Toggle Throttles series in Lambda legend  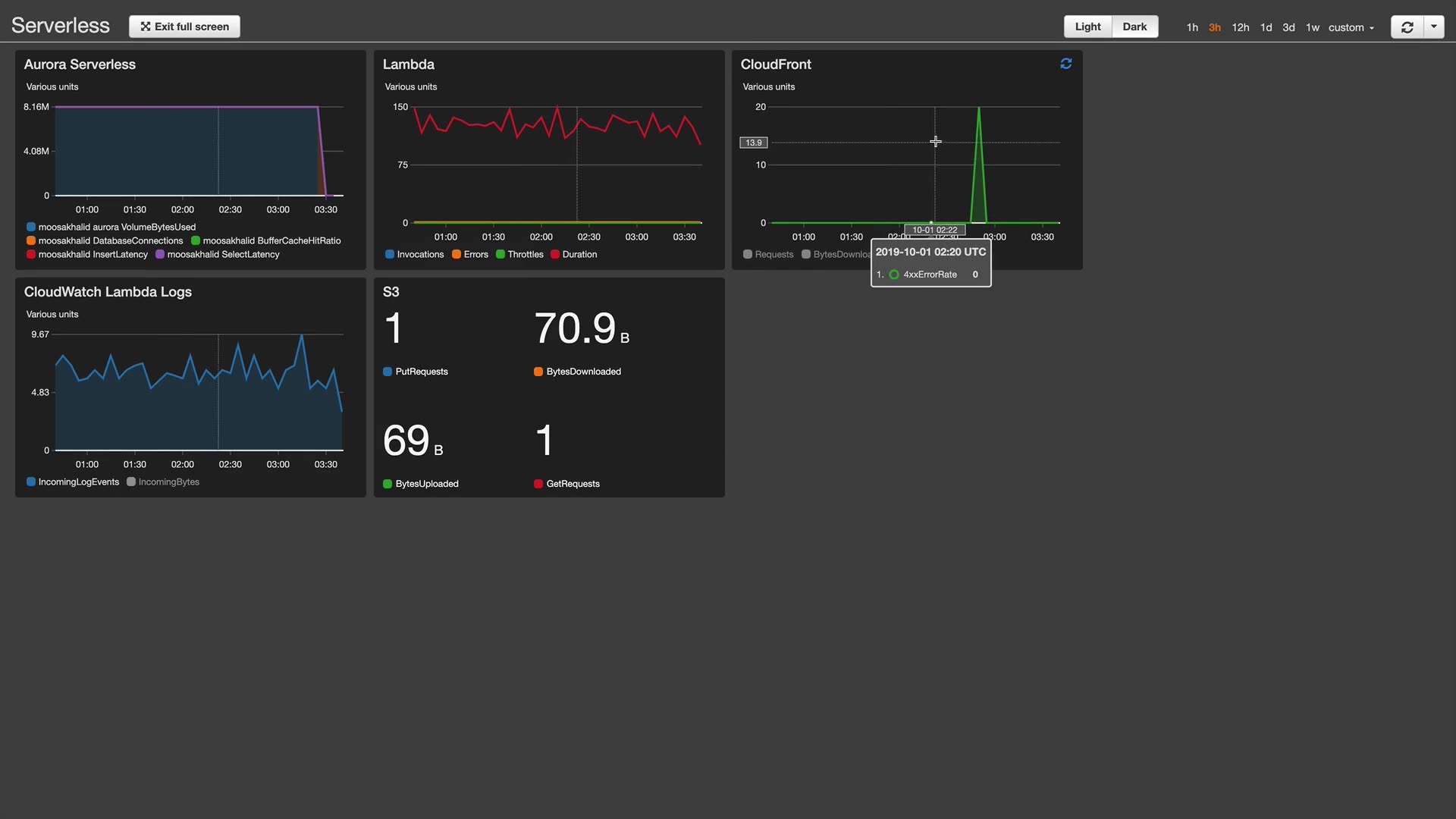(525, 254)
